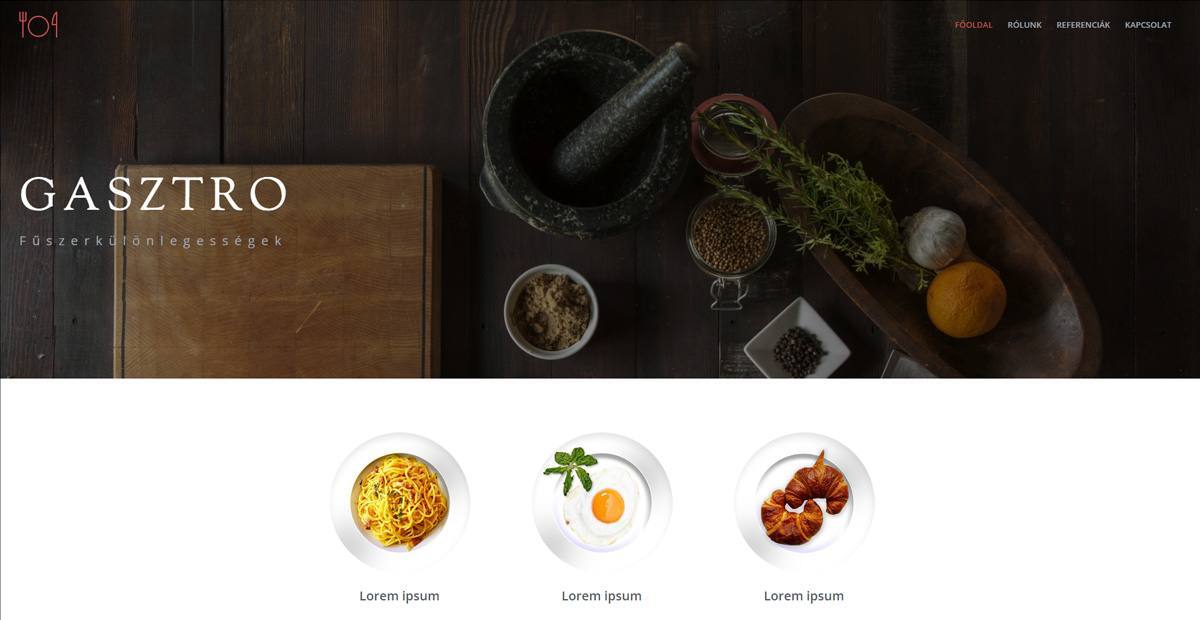This screenshot has width=1200, height=620.
Task: Go to the RÓLUNK page
Action: coord(1024,25)
